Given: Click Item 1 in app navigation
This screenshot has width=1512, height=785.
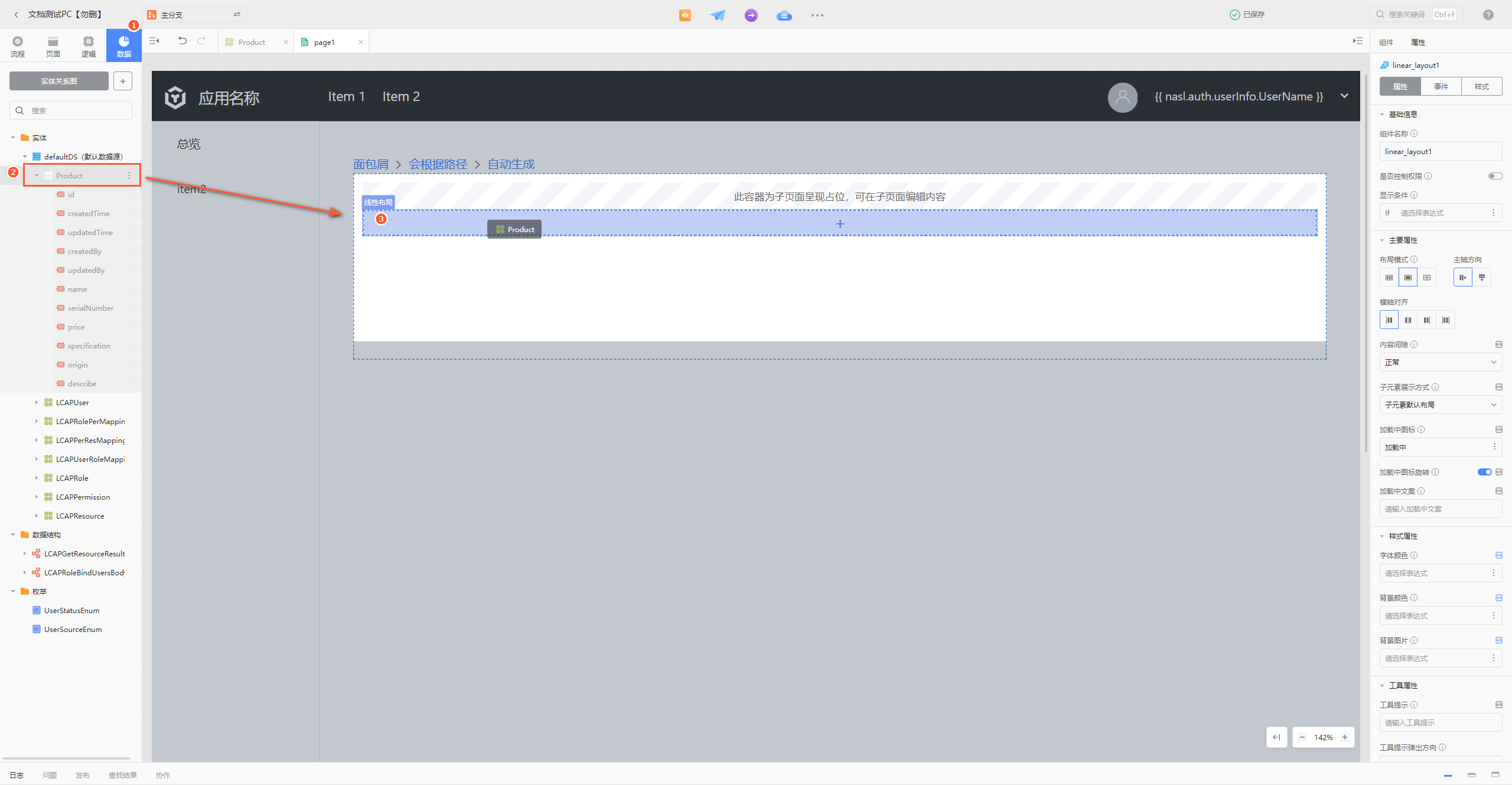Looking at the screenshot, I should click(346, 96).
